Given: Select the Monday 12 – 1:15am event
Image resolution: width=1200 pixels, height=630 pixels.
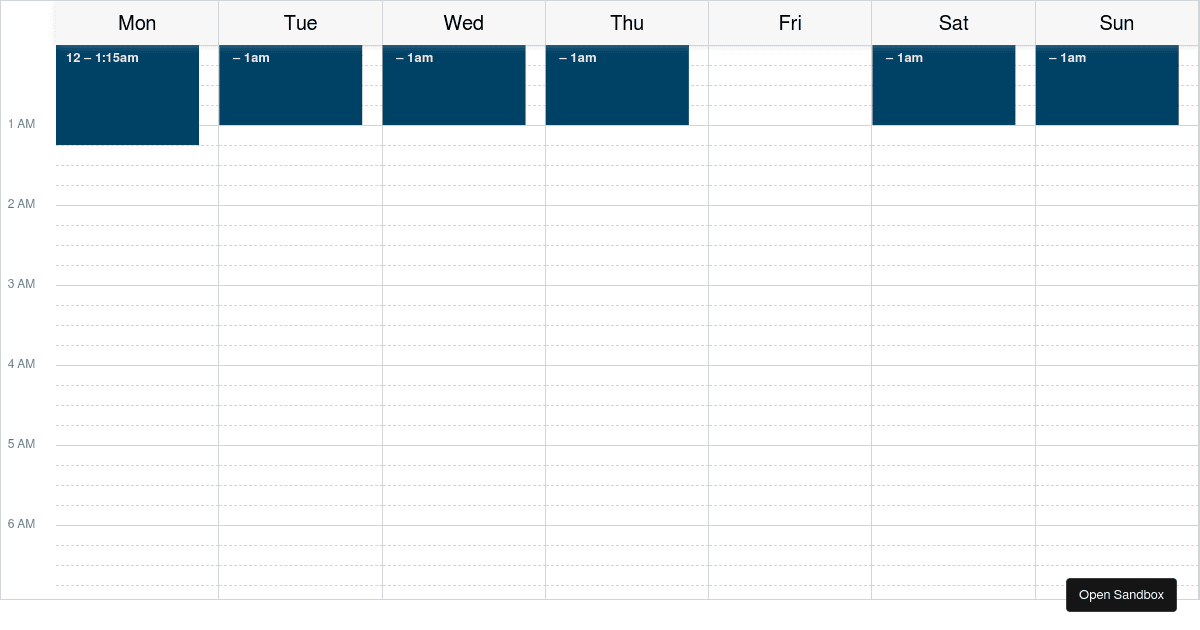Looking at the screenshot, I should point(127,95).
